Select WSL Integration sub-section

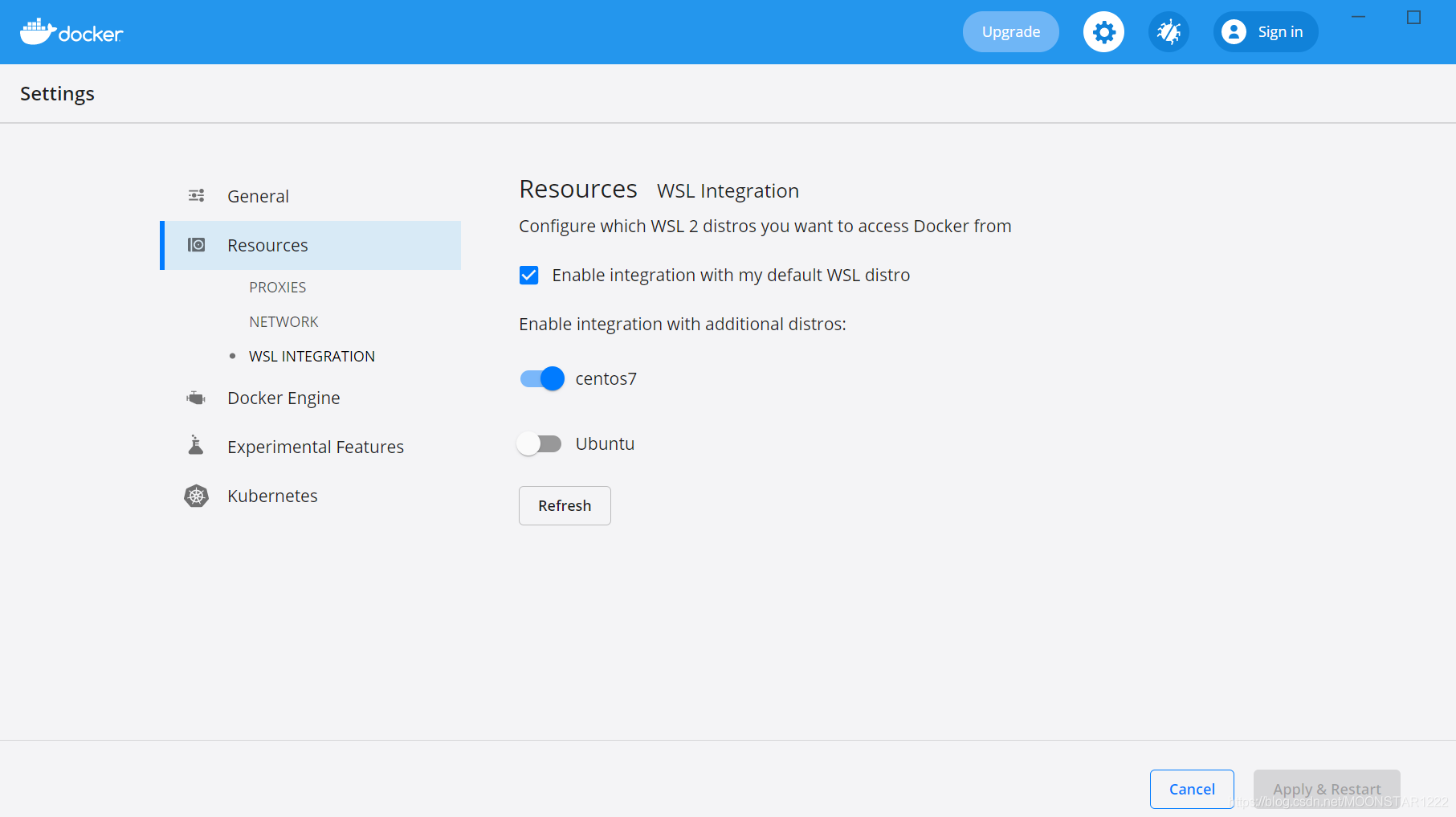[312, 356]
